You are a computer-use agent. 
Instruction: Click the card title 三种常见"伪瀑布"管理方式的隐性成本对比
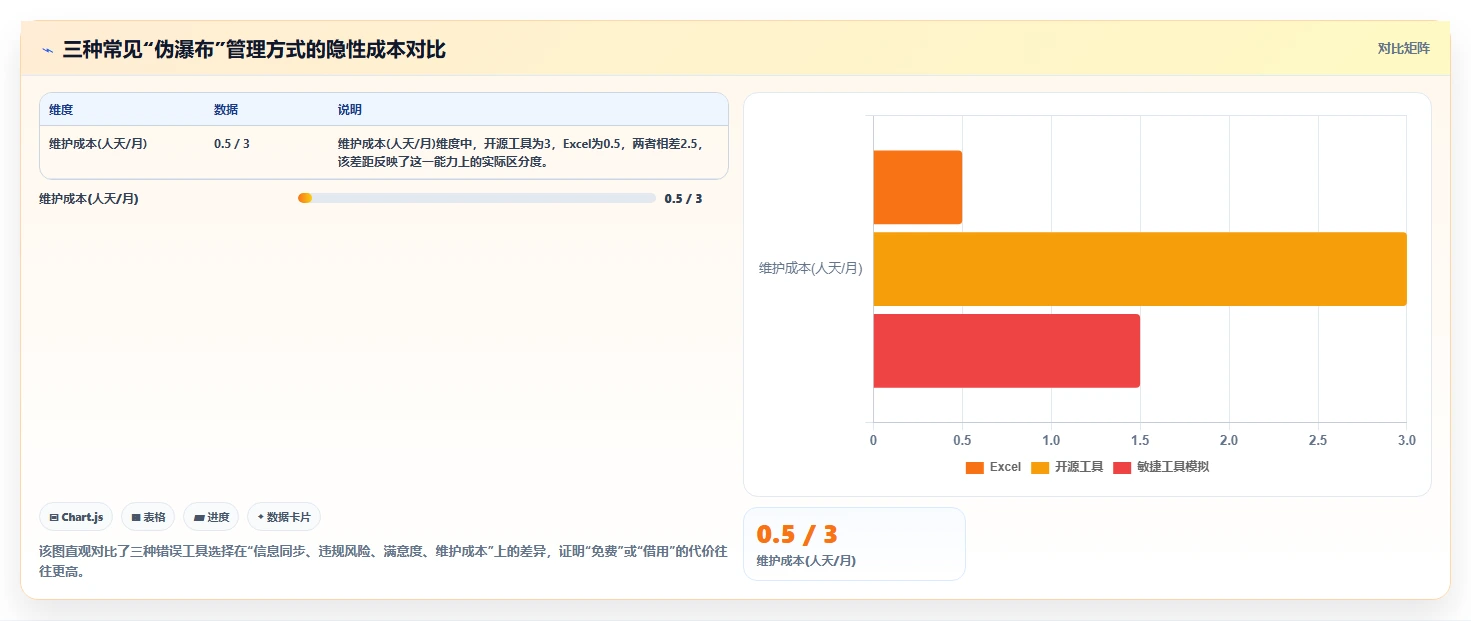[x=254, y=49]
